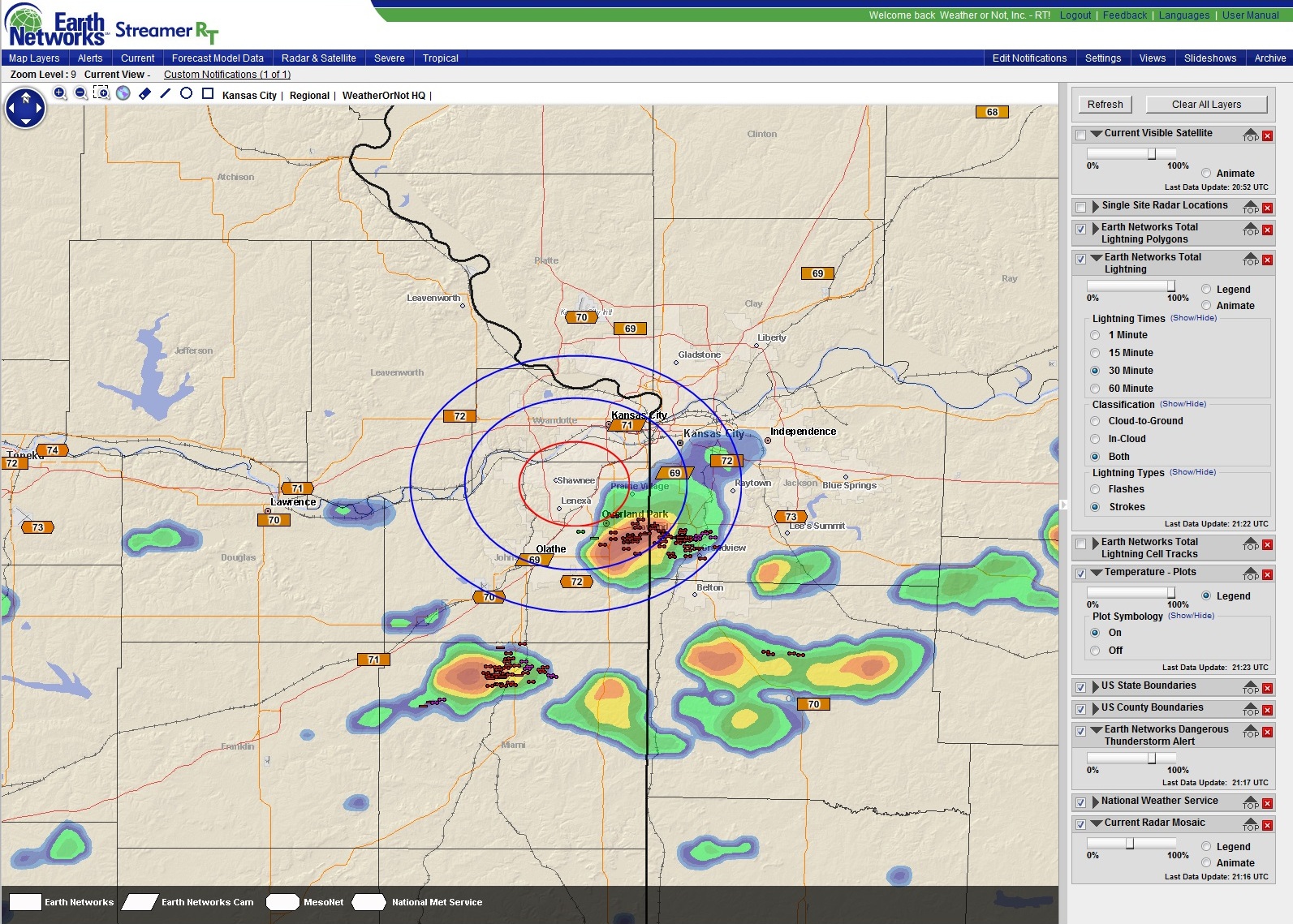The width and height of the screenshot is (1293, 924).
Task: Enable the Current Visible Satellite layer checkbox
Action: point(1081,135)
